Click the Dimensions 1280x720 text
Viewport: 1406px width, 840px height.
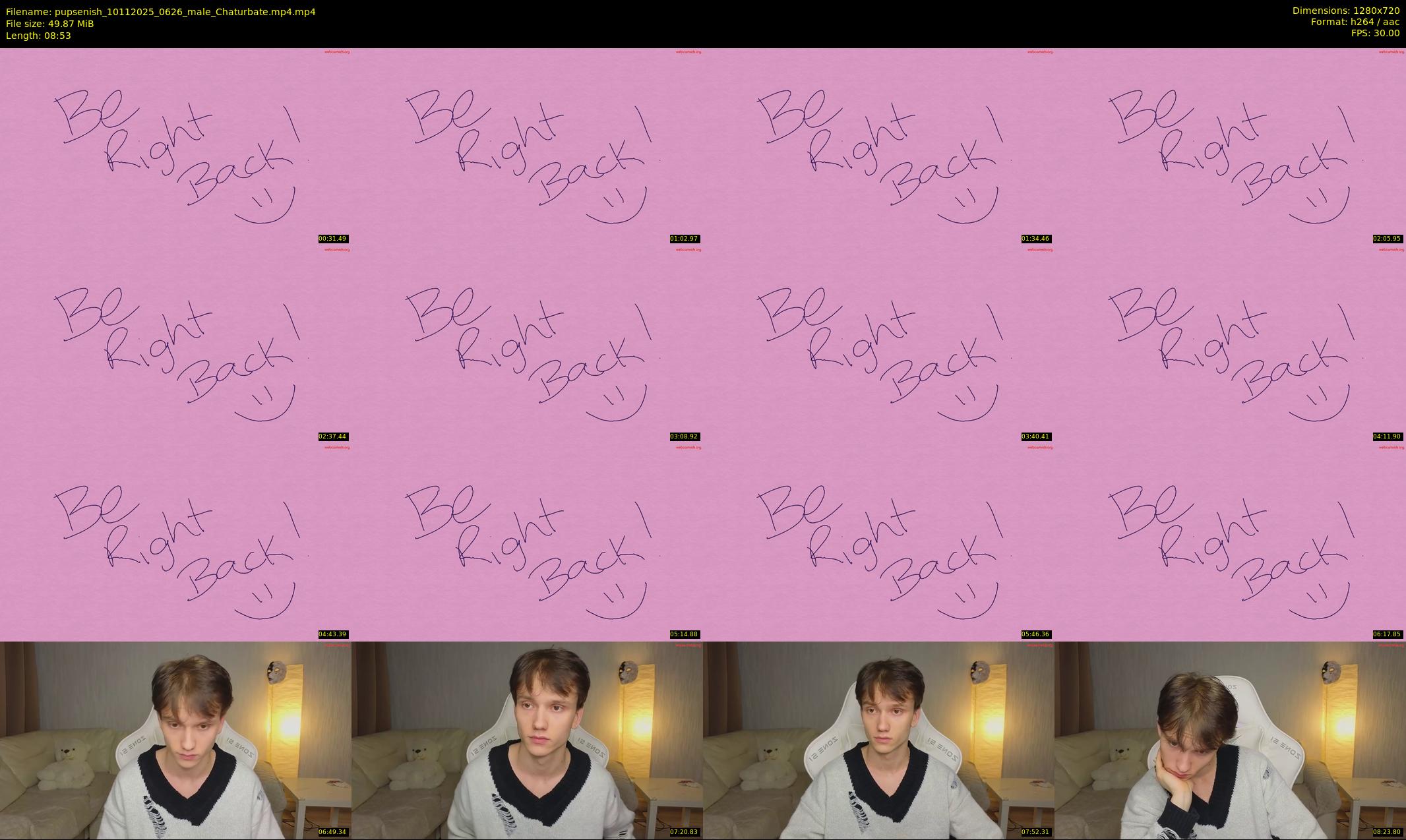[x=1345, y=11]
